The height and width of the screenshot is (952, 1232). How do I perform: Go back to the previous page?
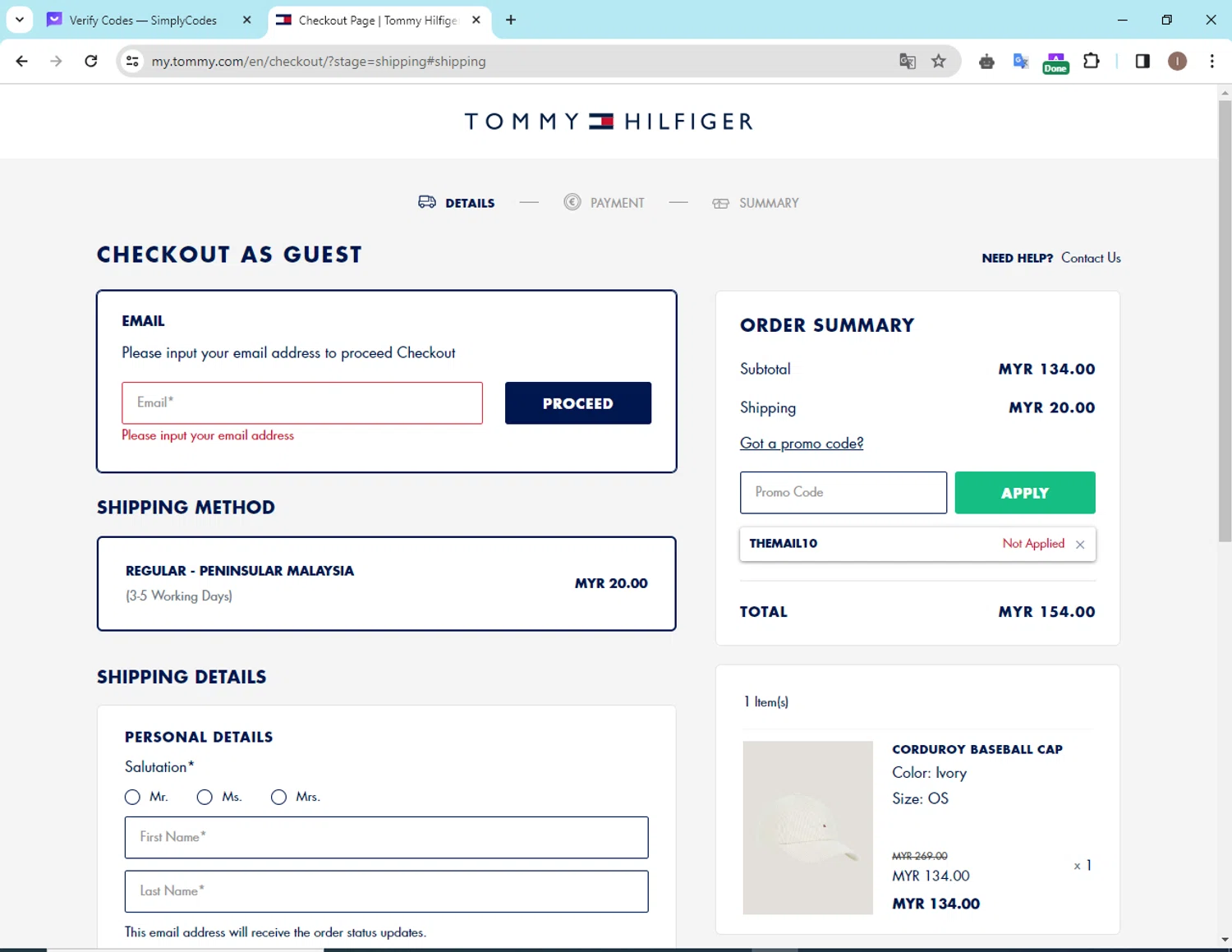tap(22, 61)
